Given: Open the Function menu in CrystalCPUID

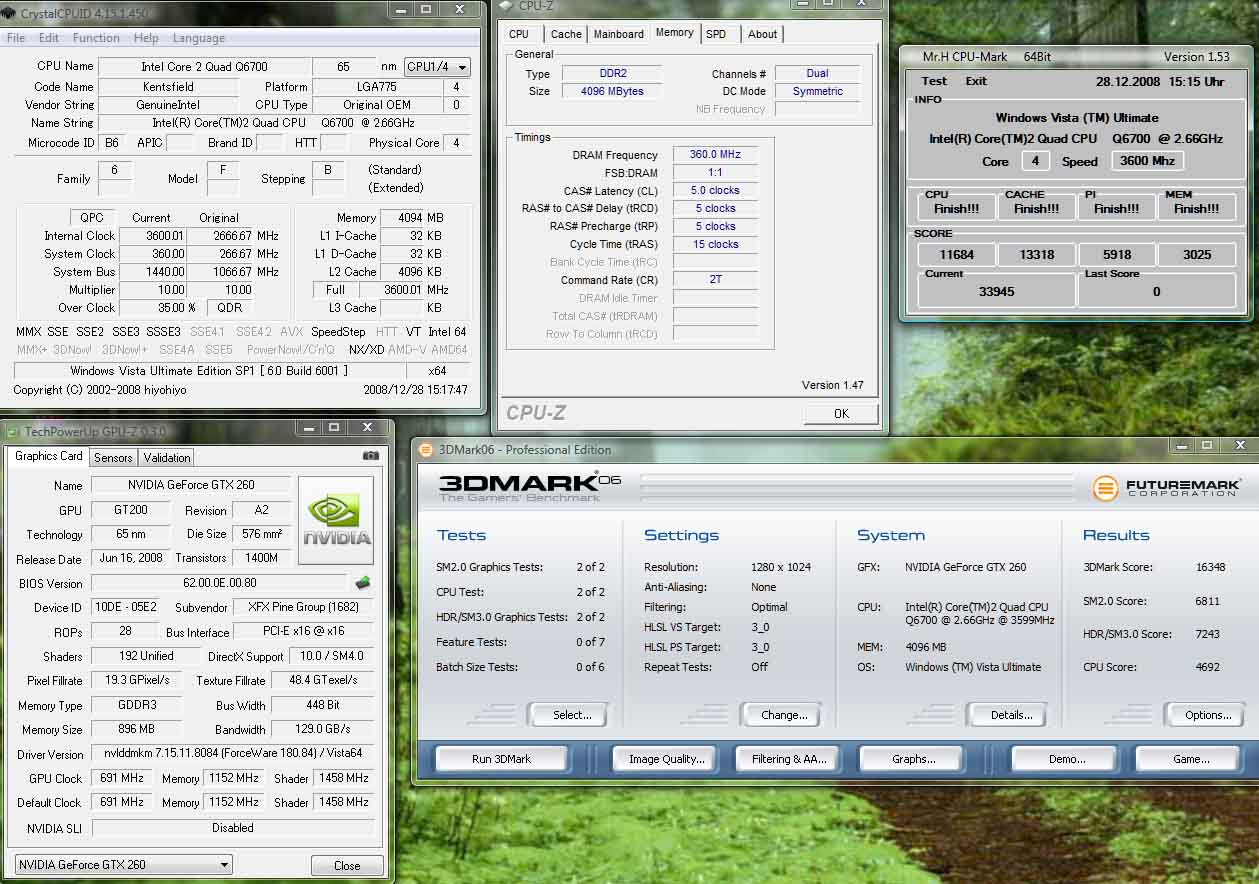Looking at the screenshot, I should tap(96, 38).
